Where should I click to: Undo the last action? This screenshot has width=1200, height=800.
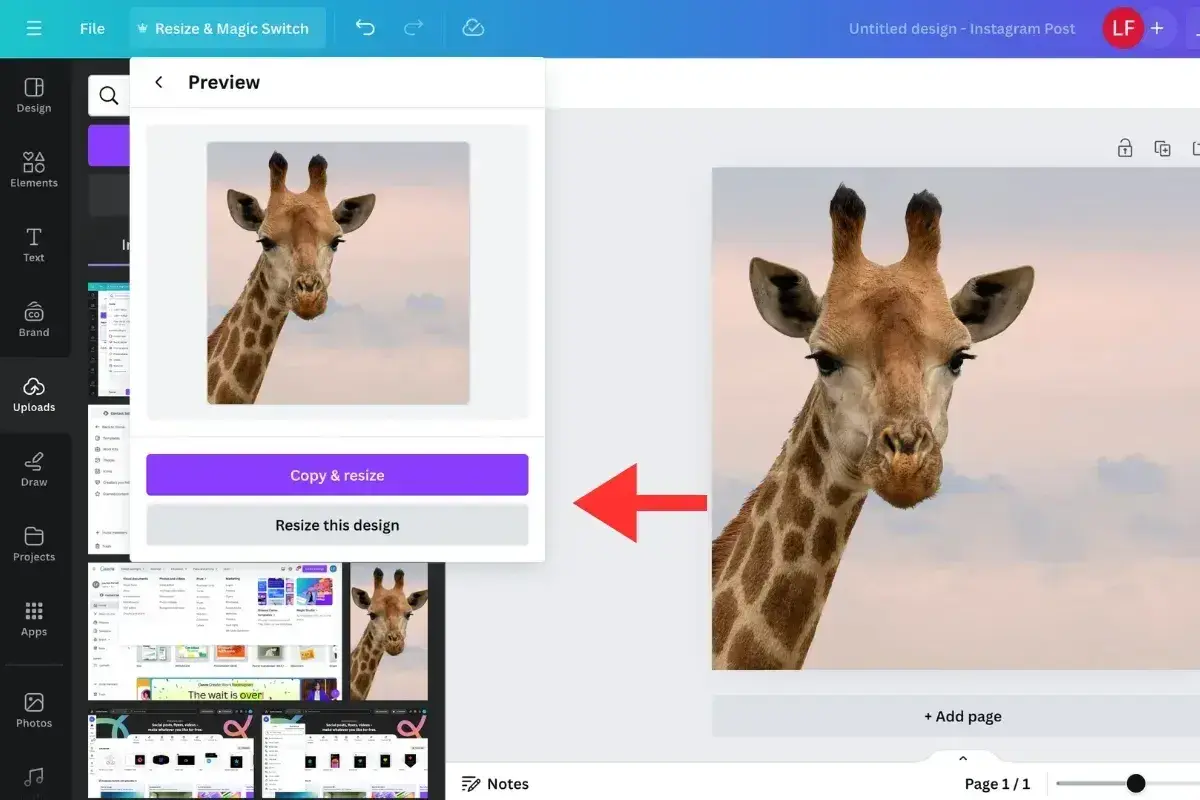pos(364,28)
